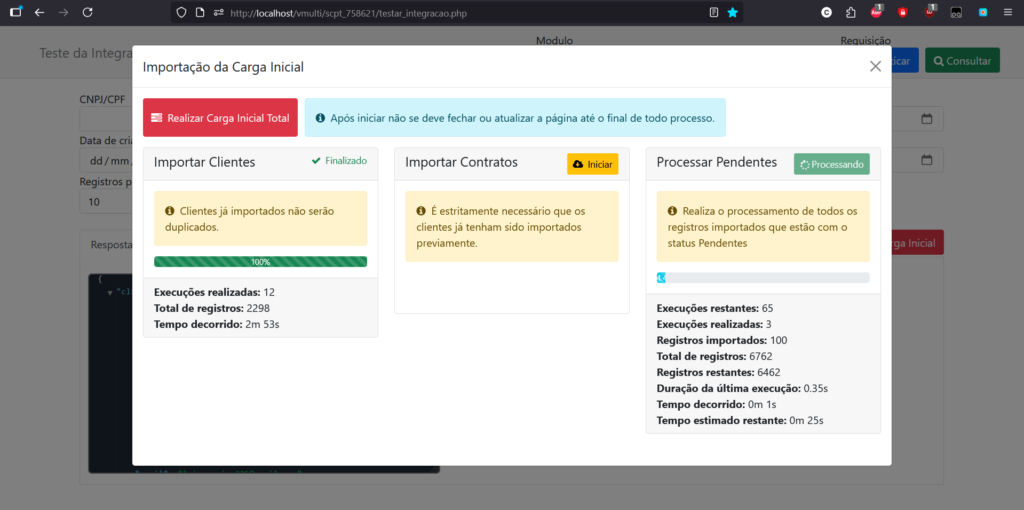
Task: Click the info icon in the blue alert
Action: click(x=320, y=118)
